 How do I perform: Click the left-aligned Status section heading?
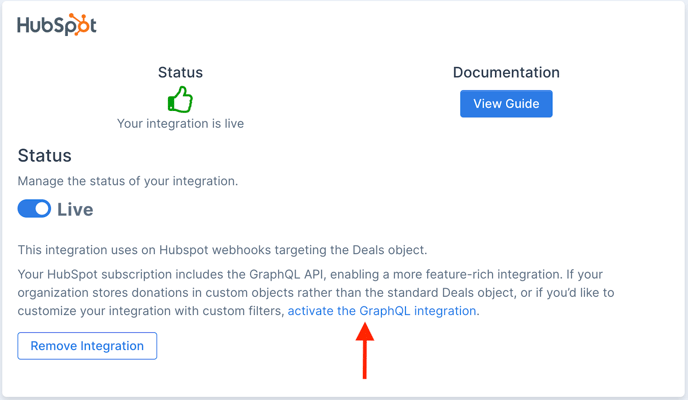pyautogui.click(x=44, y=156)
